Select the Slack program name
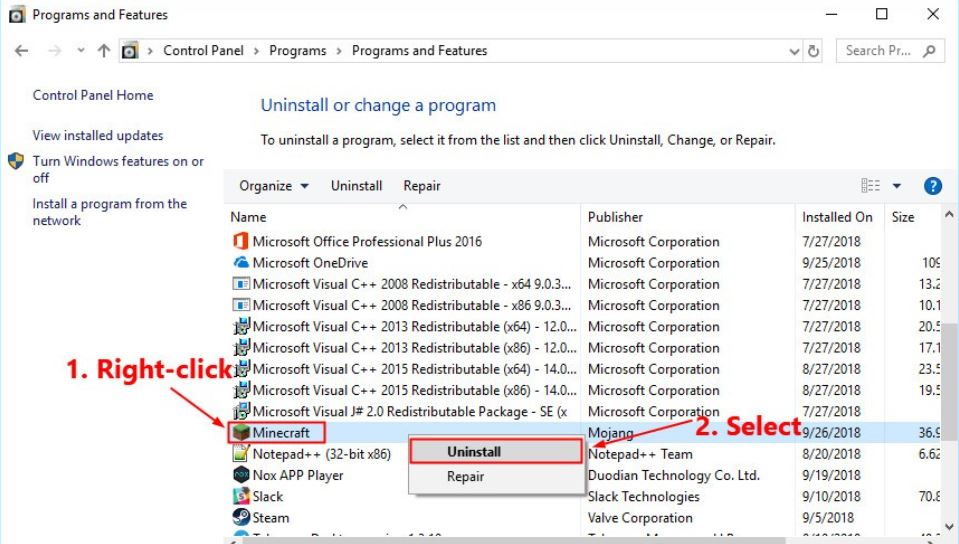 tap(268, 496)
